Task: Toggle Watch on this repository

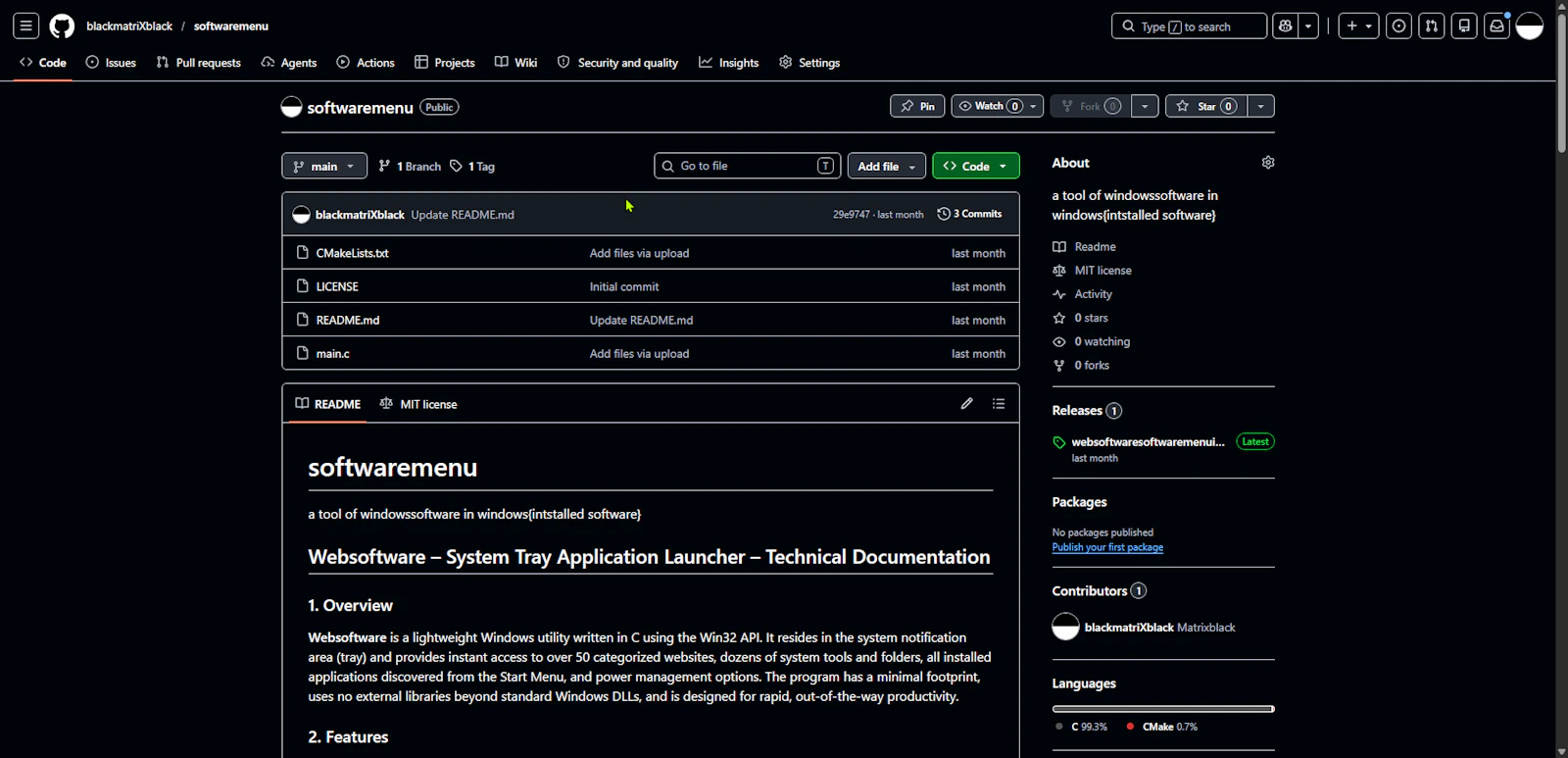Action: pyautogui.click(x=997, y=106)
